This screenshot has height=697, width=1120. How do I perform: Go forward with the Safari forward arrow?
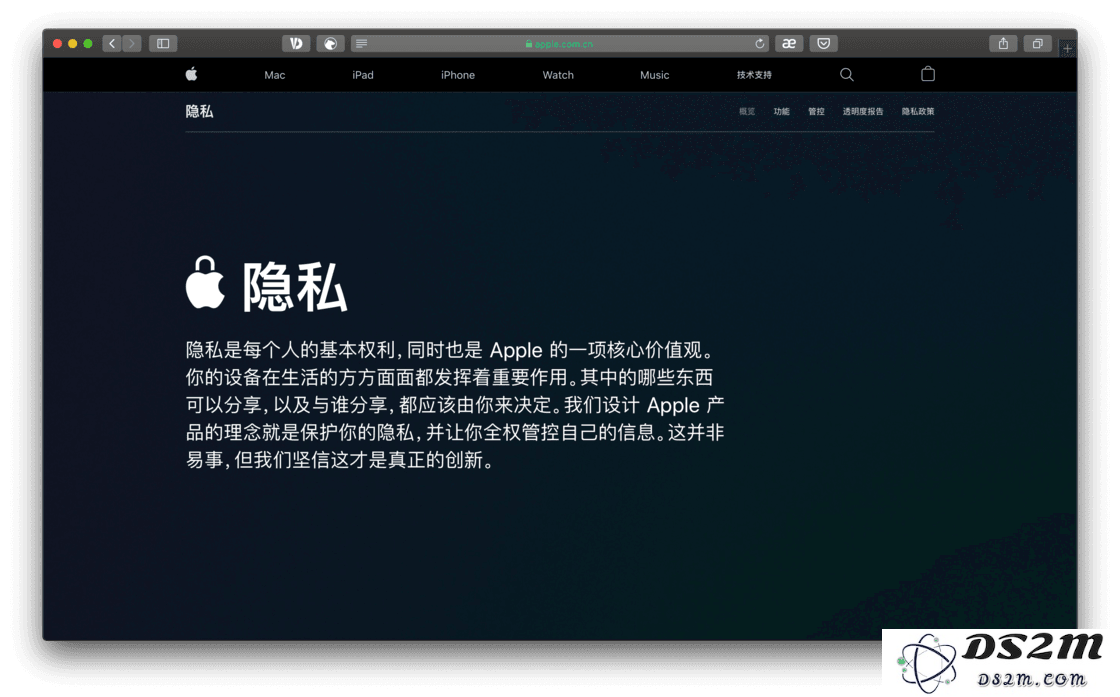click(x=131, y=44)
